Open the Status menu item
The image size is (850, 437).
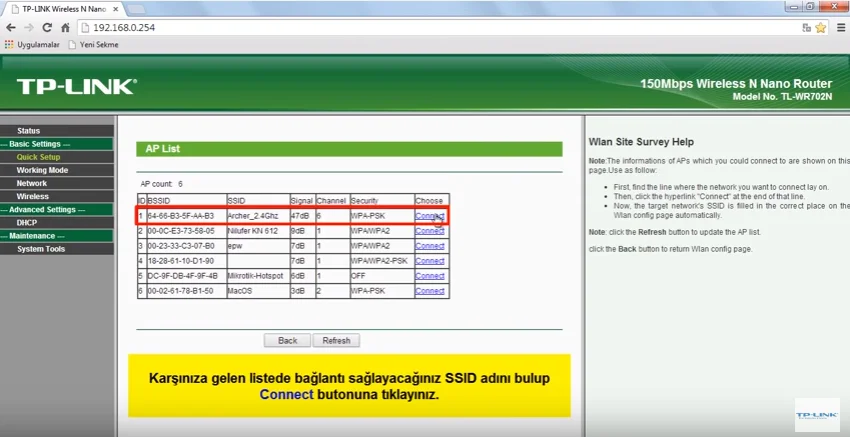click(x=29, y=131)
